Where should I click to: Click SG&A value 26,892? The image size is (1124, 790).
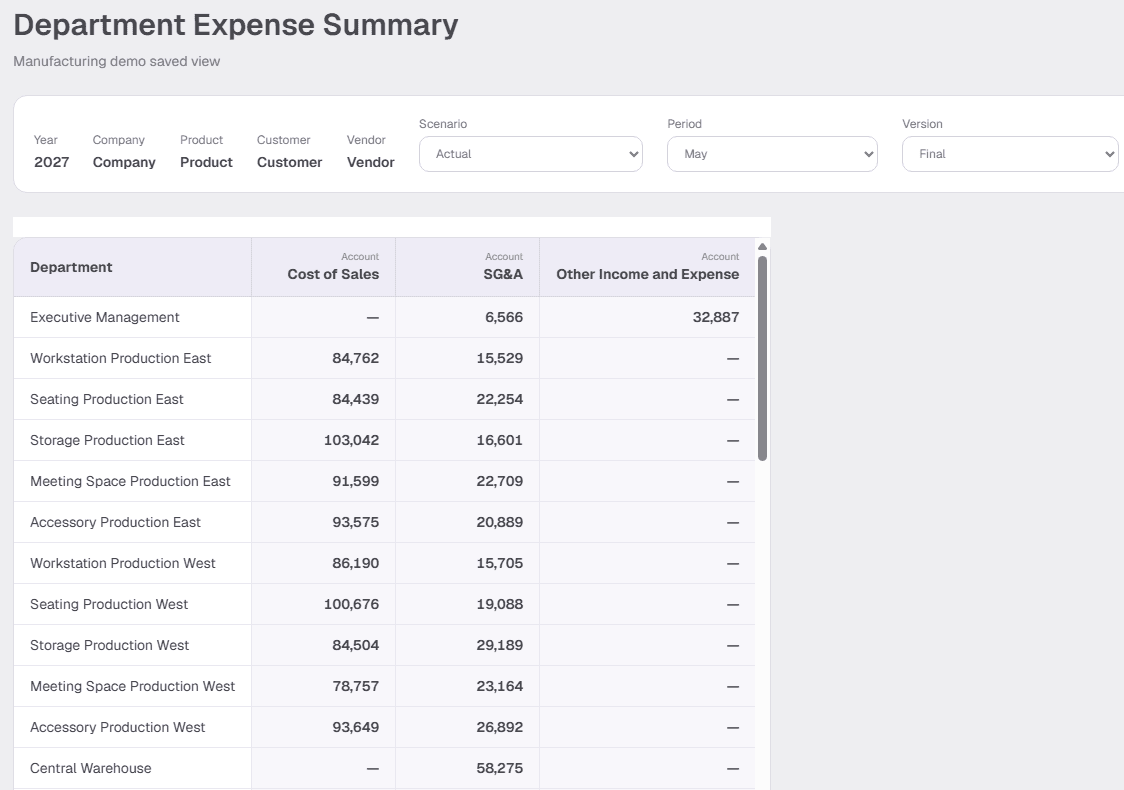[x=500, y=727]
